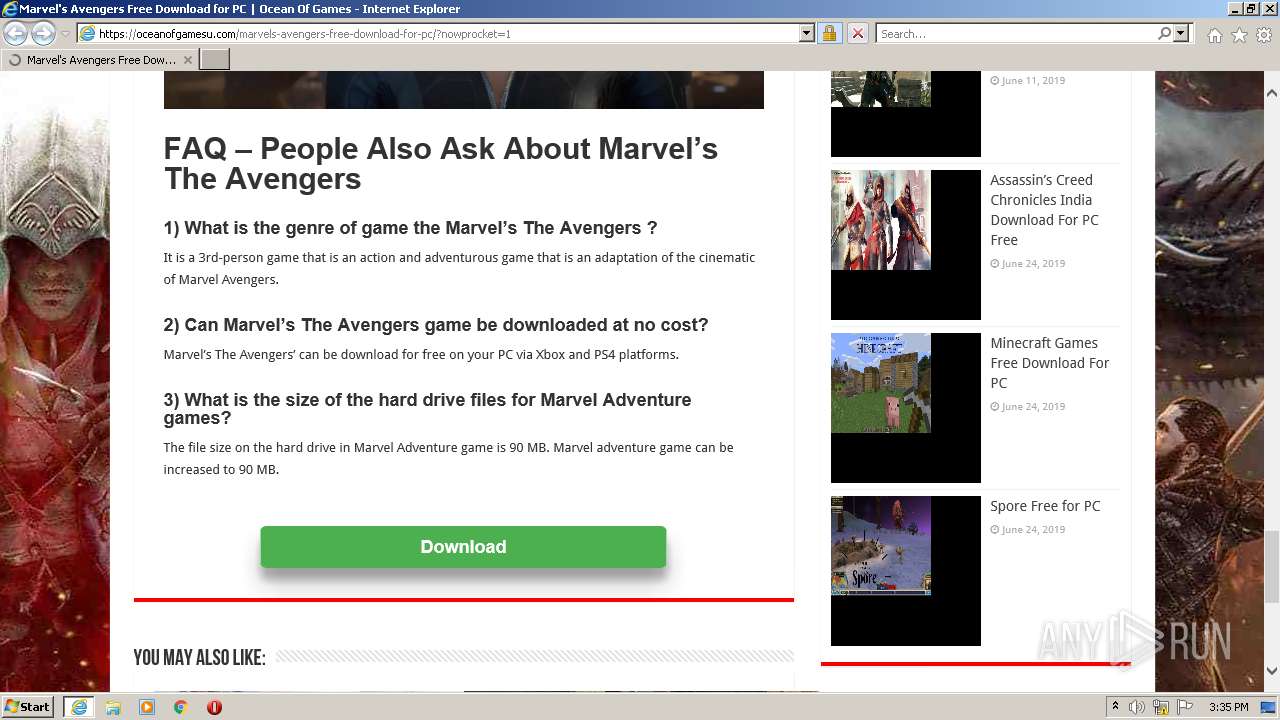Click the Action Center flag icon

[x=1185, y=707]
